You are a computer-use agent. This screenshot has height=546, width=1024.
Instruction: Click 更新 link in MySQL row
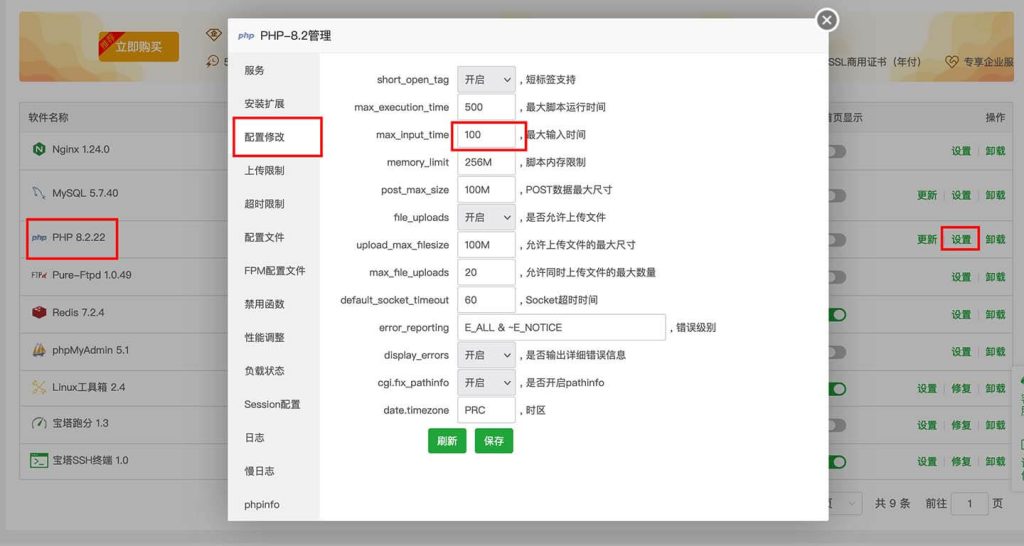coord(927,195)
